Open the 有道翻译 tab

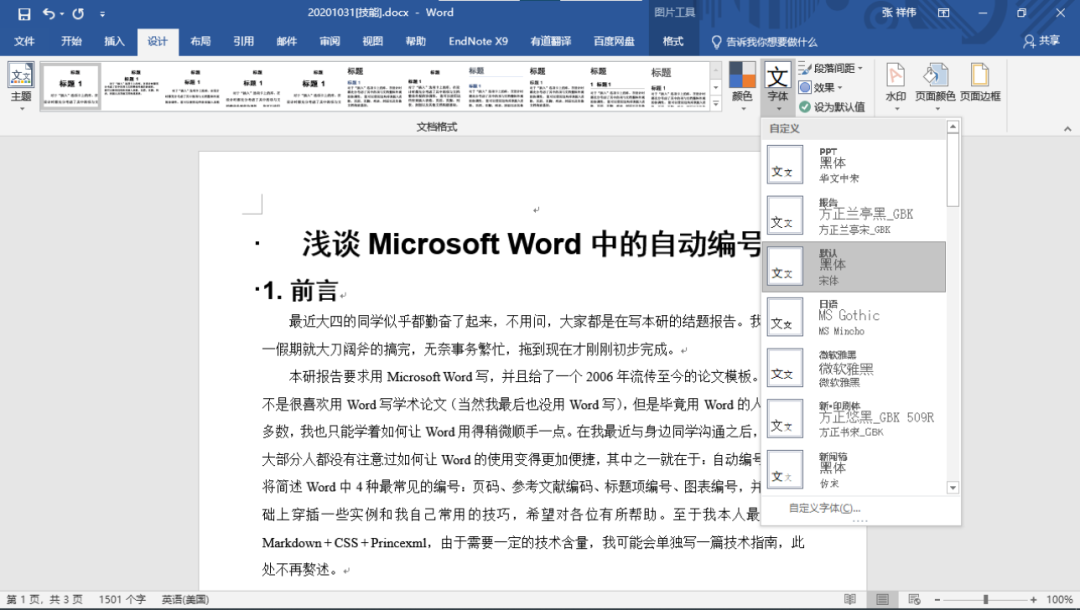click(550, 41)
